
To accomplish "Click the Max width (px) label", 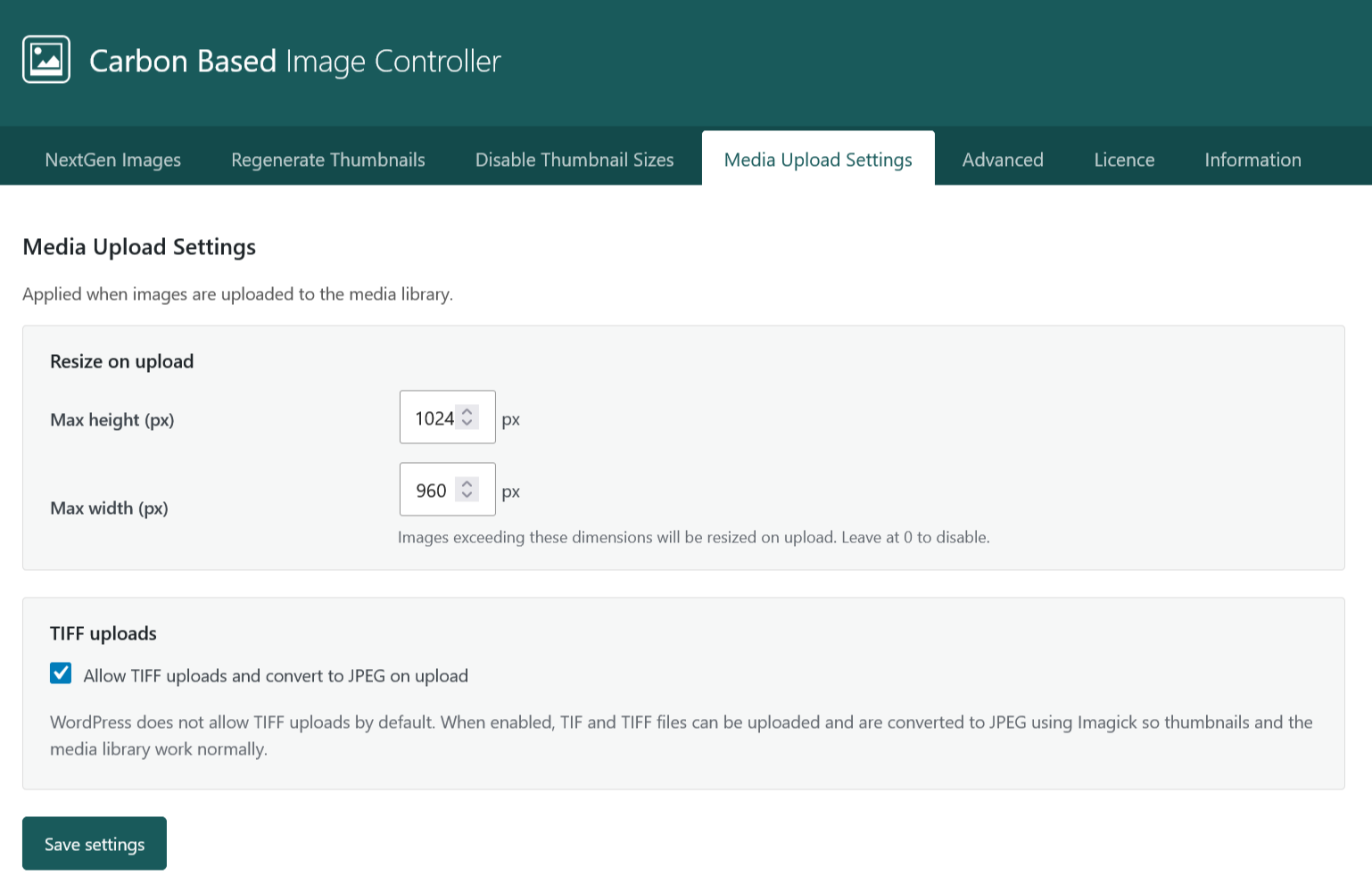I will tap(110, 508).
